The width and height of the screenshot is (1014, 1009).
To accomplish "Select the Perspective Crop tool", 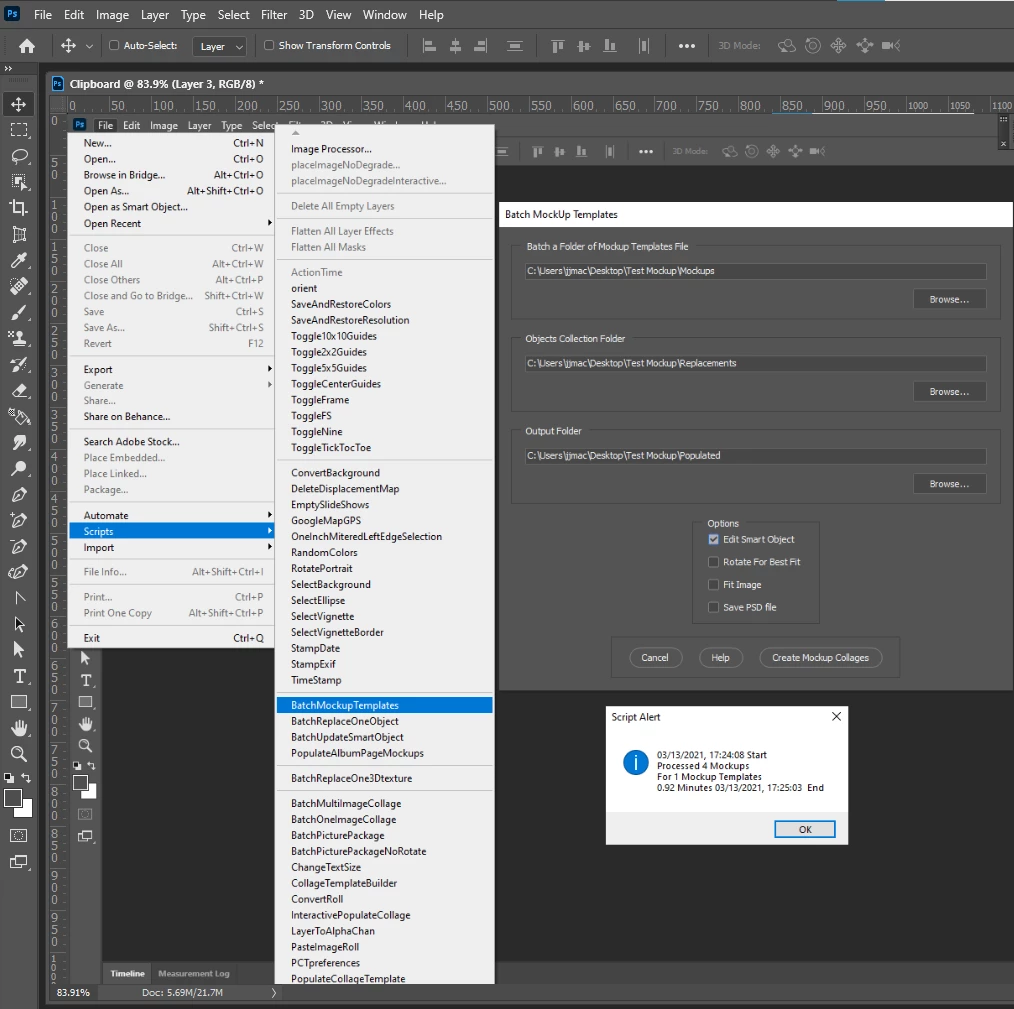I will (19, 234).
